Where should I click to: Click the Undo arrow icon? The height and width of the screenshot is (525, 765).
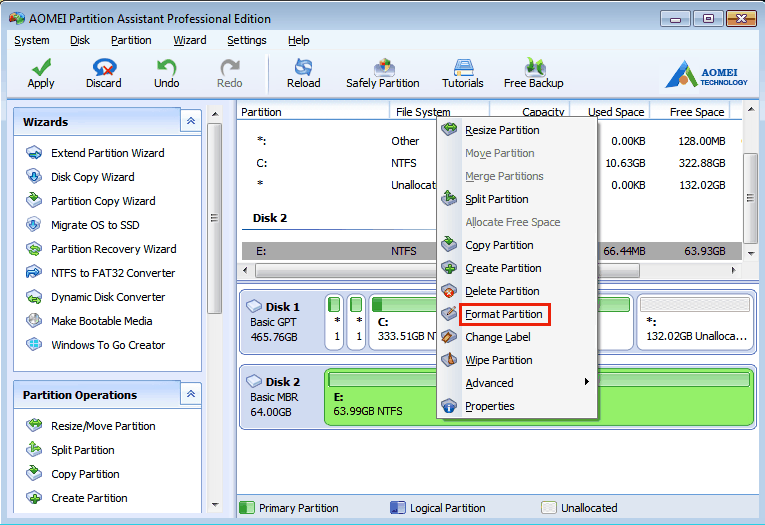(166, 67)
